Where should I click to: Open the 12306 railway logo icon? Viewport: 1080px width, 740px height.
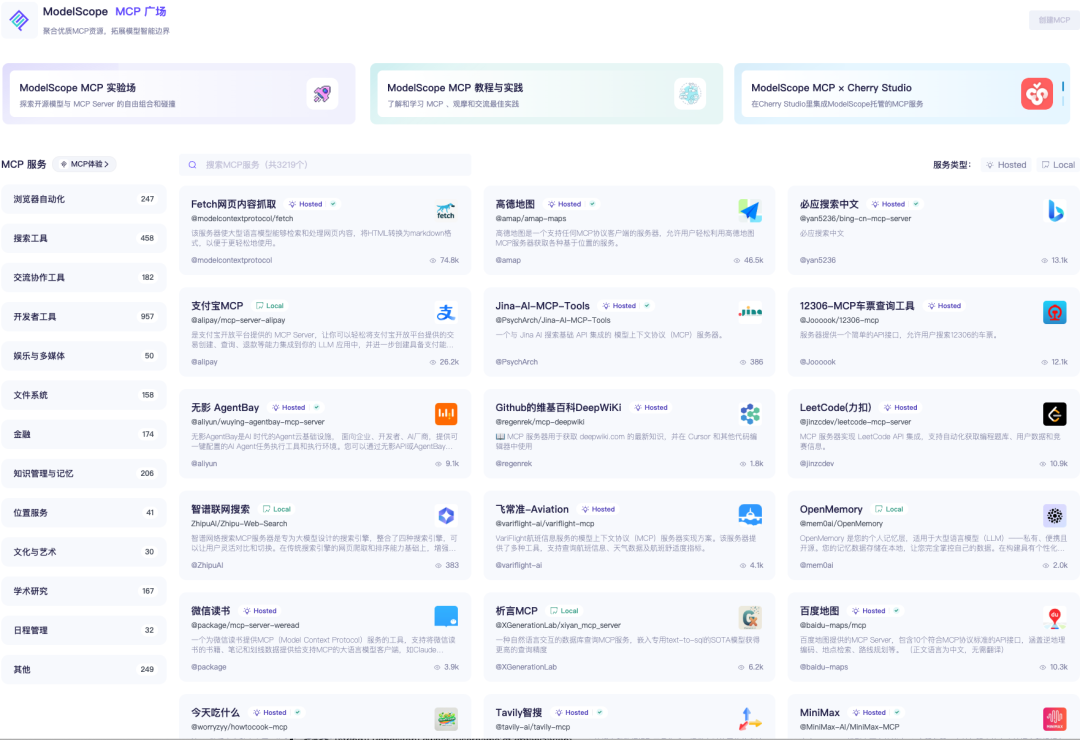pos(1055,313)
